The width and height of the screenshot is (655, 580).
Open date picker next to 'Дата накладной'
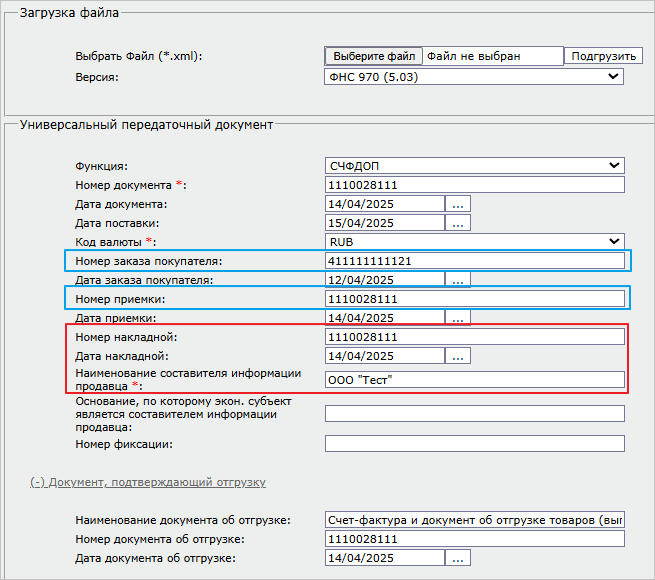coord(458,356)
